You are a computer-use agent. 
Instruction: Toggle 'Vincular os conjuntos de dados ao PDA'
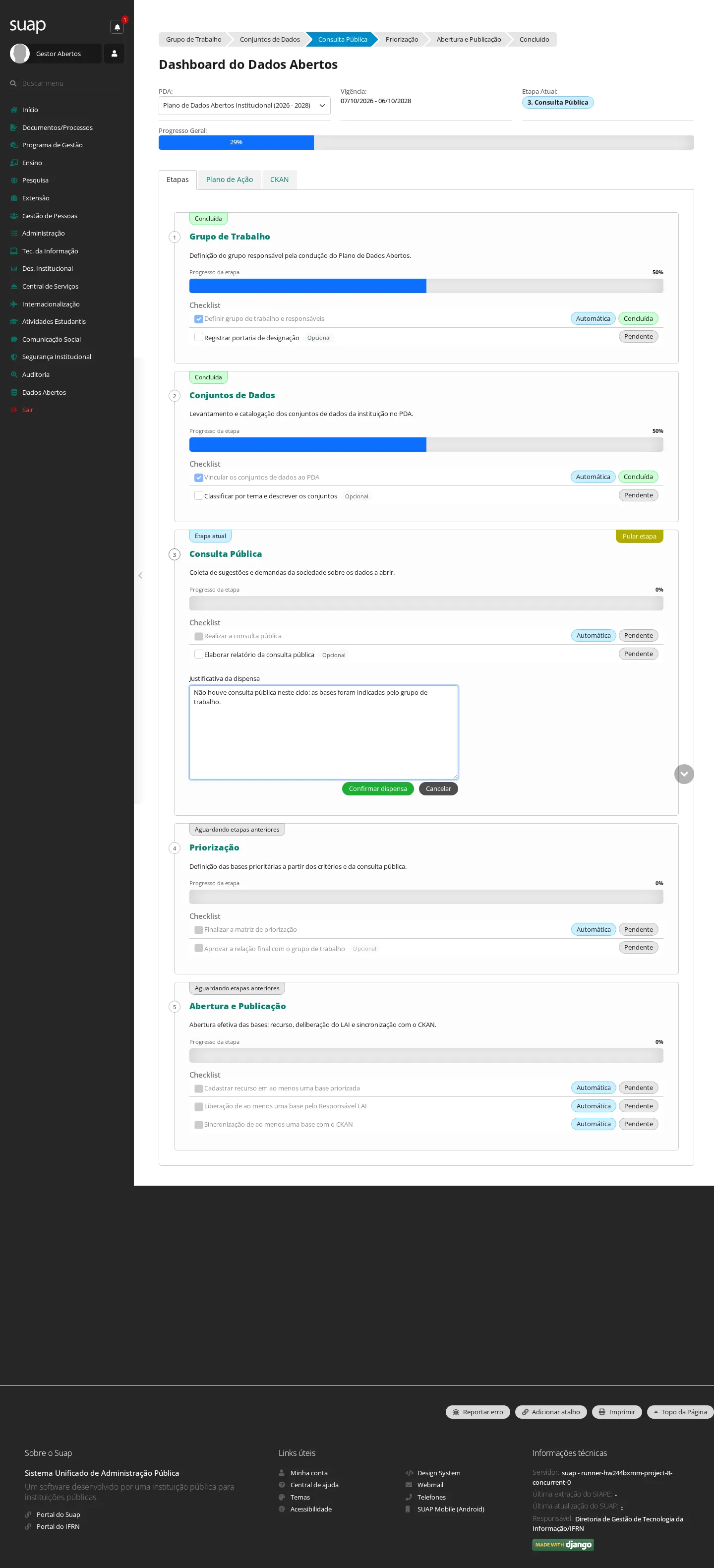click(198, 478)
